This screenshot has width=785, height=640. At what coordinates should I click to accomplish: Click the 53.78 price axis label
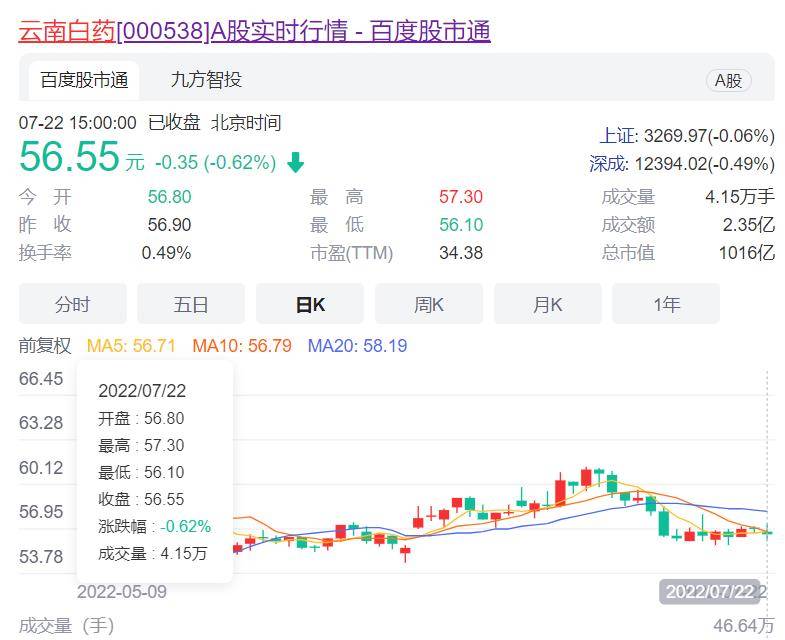pos(41,556)
